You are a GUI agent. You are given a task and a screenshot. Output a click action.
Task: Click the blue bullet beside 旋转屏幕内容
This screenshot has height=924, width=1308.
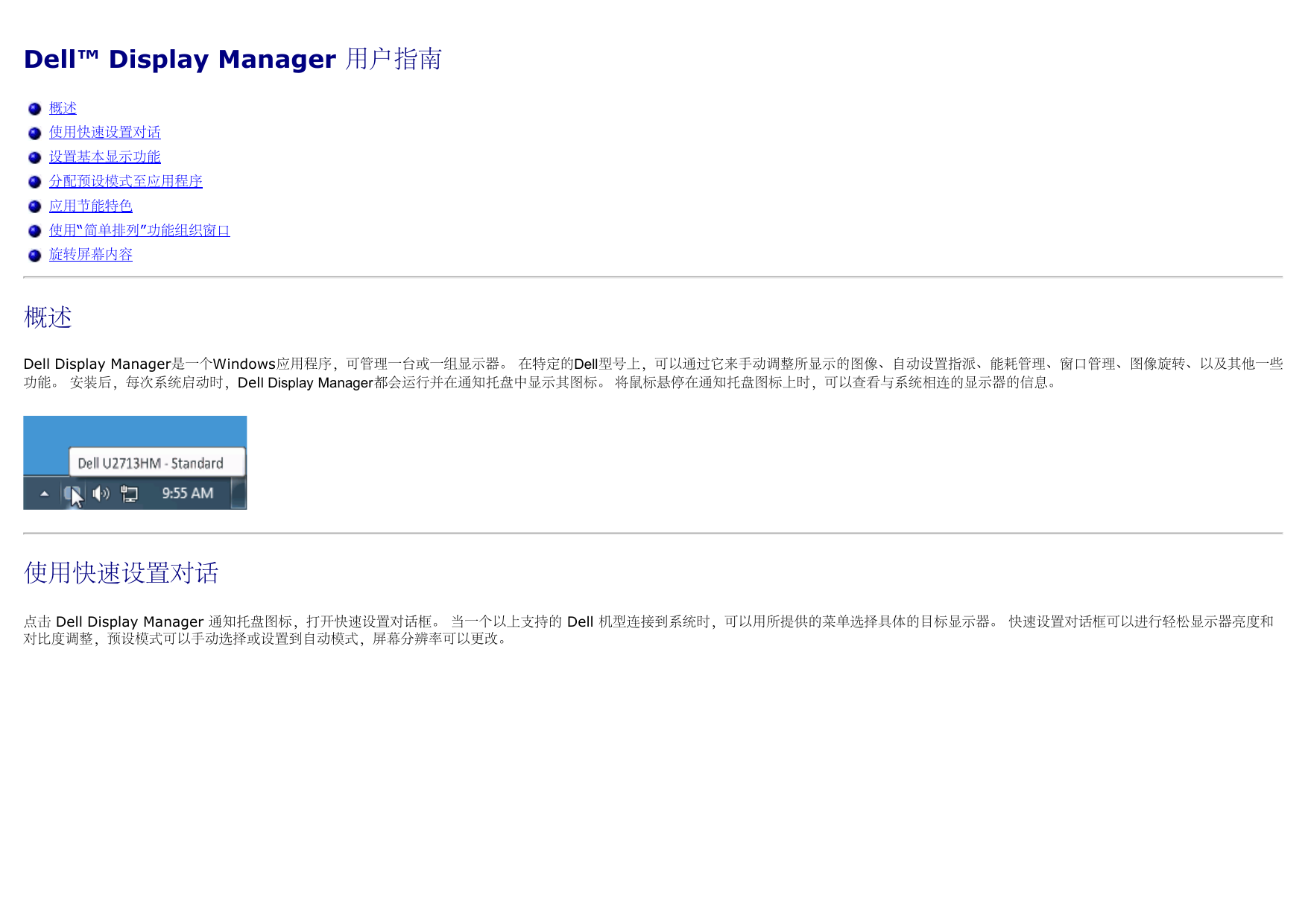pos(34,256)
